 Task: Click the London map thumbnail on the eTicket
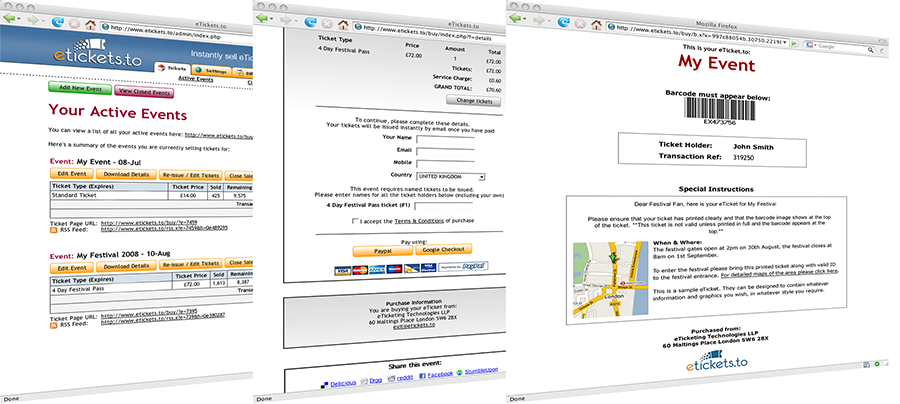click(611, 279)
